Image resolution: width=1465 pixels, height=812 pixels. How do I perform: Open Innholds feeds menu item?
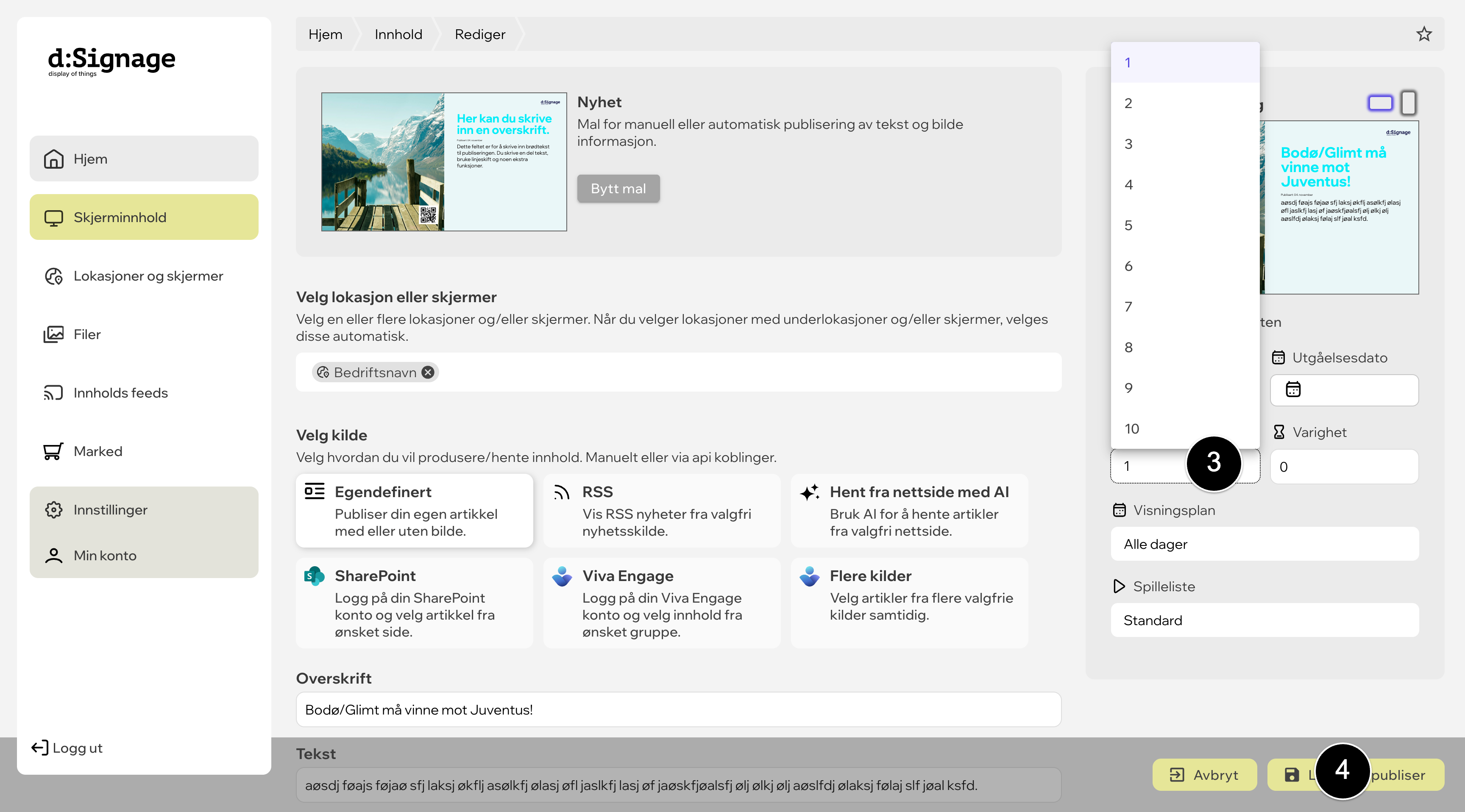(144, 393)
